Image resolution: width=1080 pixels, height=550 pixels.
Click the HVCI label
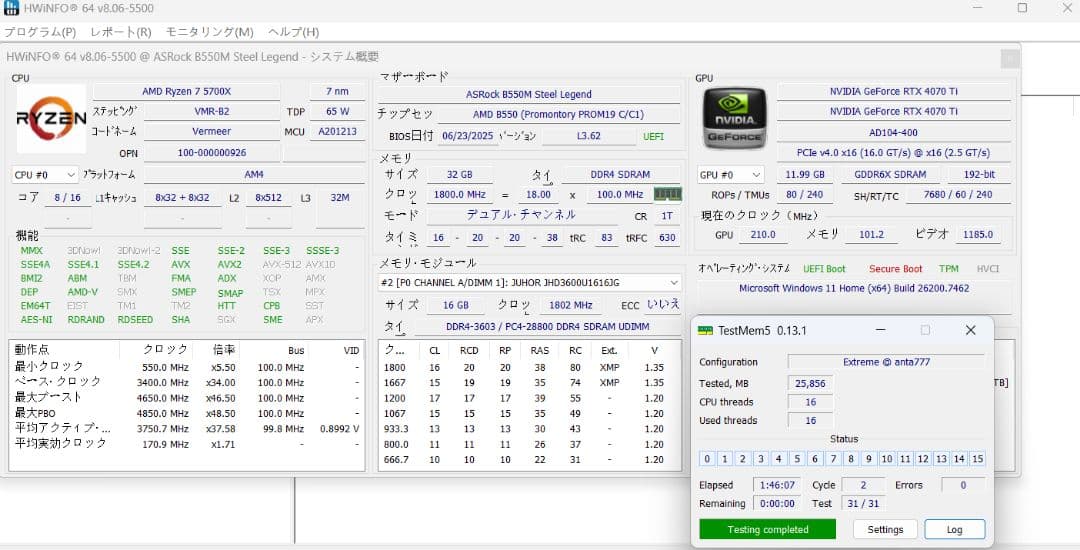coord(988,269)
